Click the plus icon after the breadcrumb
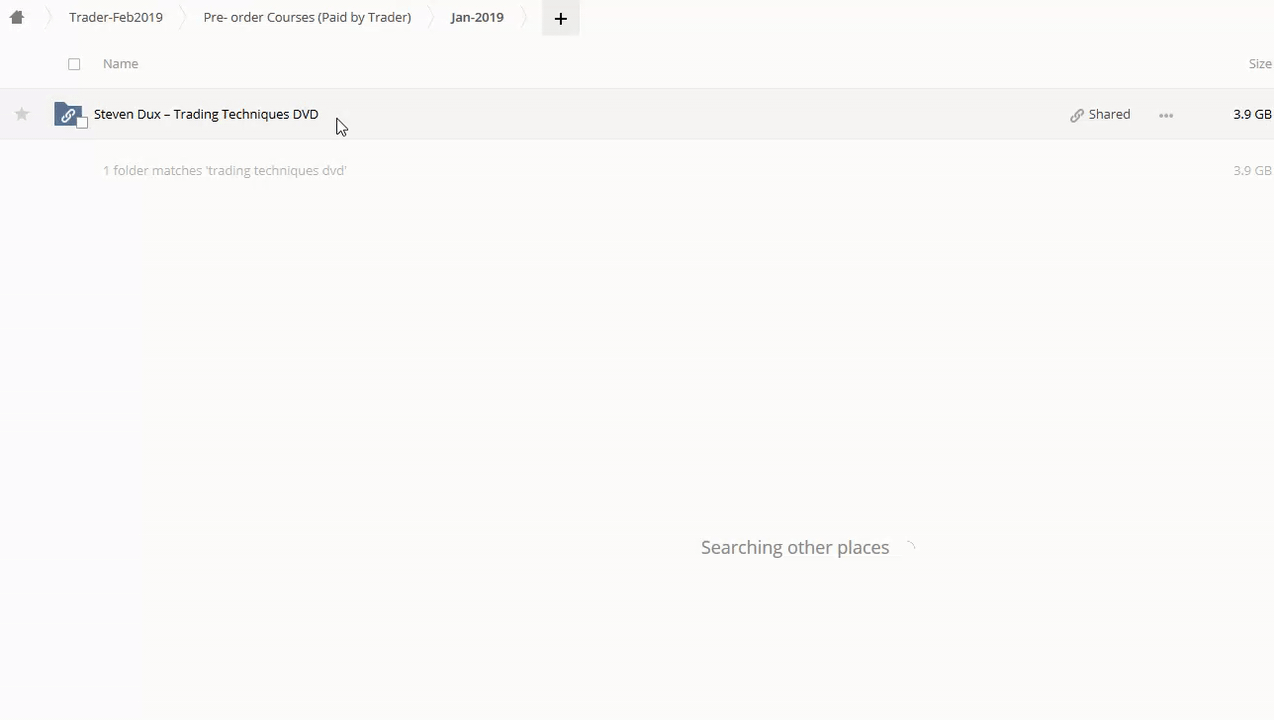Image resolution: width=1274 pixels, height=720 pixels. [x=560, y=18]
